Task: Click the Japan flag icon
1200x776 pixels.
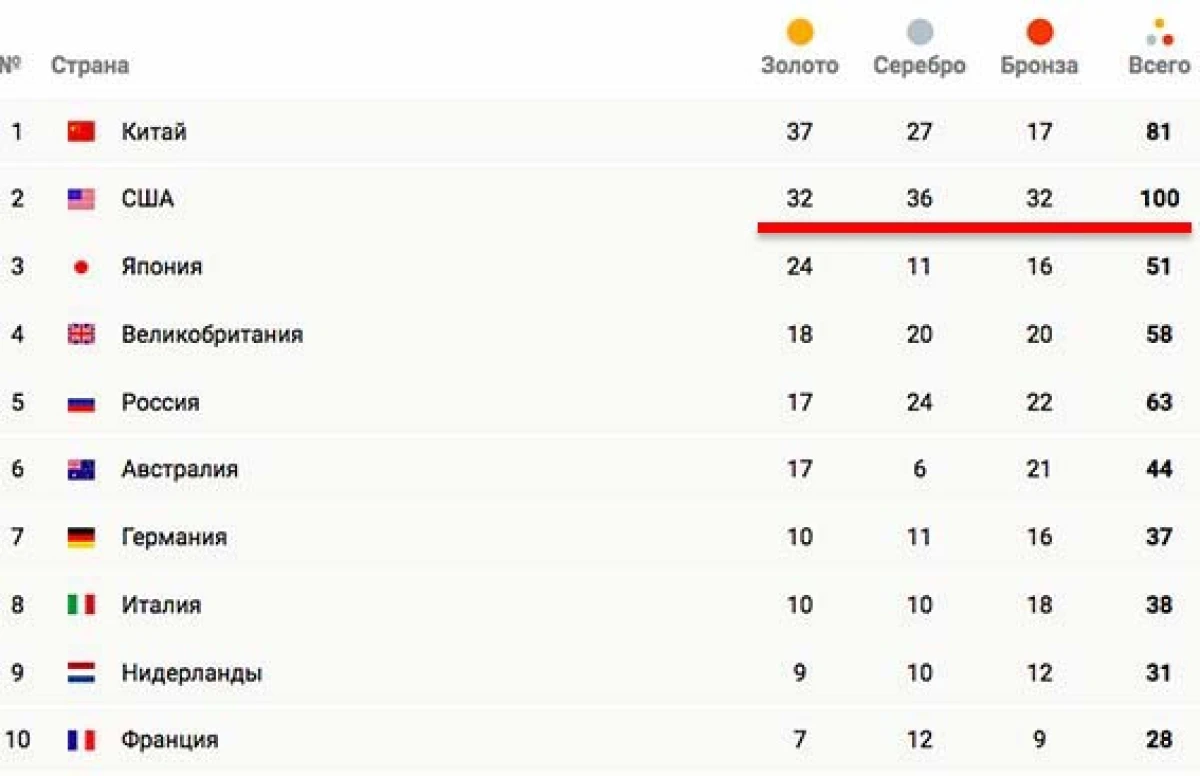Action: coord(81,267)
